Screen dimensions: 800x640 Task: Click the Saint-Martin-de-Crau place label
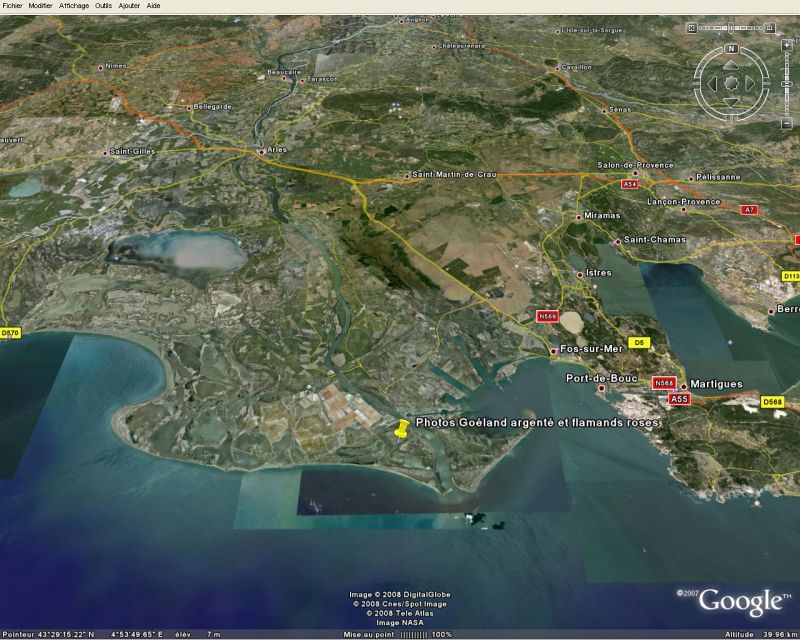454,175
